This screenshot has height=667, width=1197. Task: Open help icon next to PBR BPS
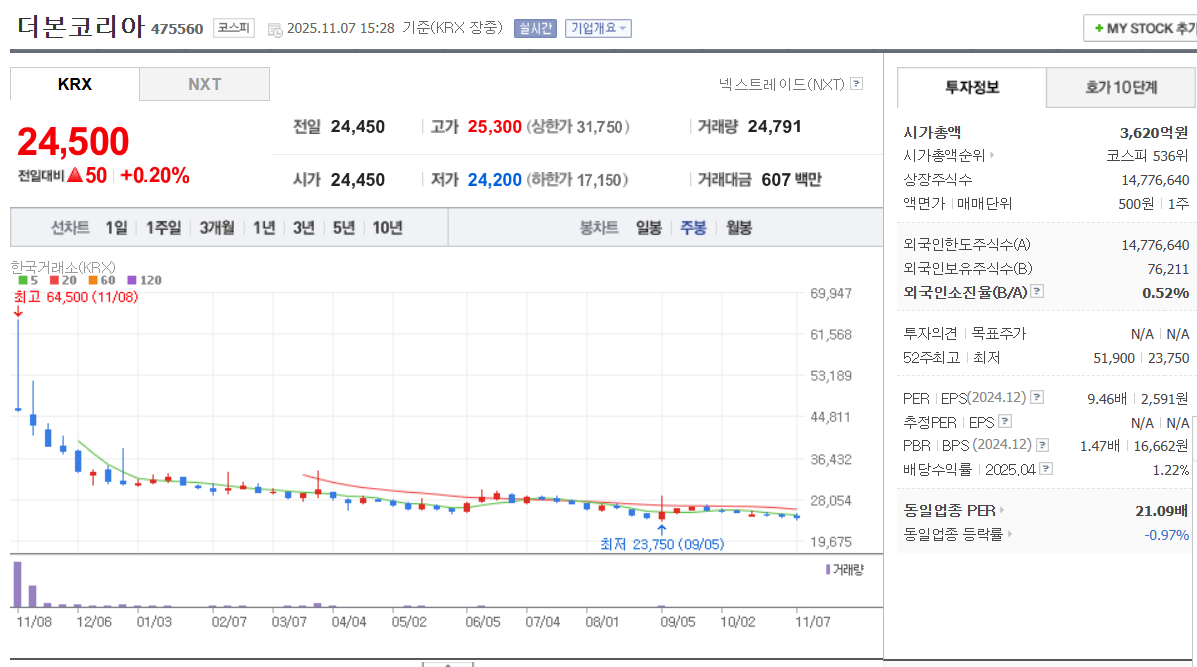coord(1042,445)
